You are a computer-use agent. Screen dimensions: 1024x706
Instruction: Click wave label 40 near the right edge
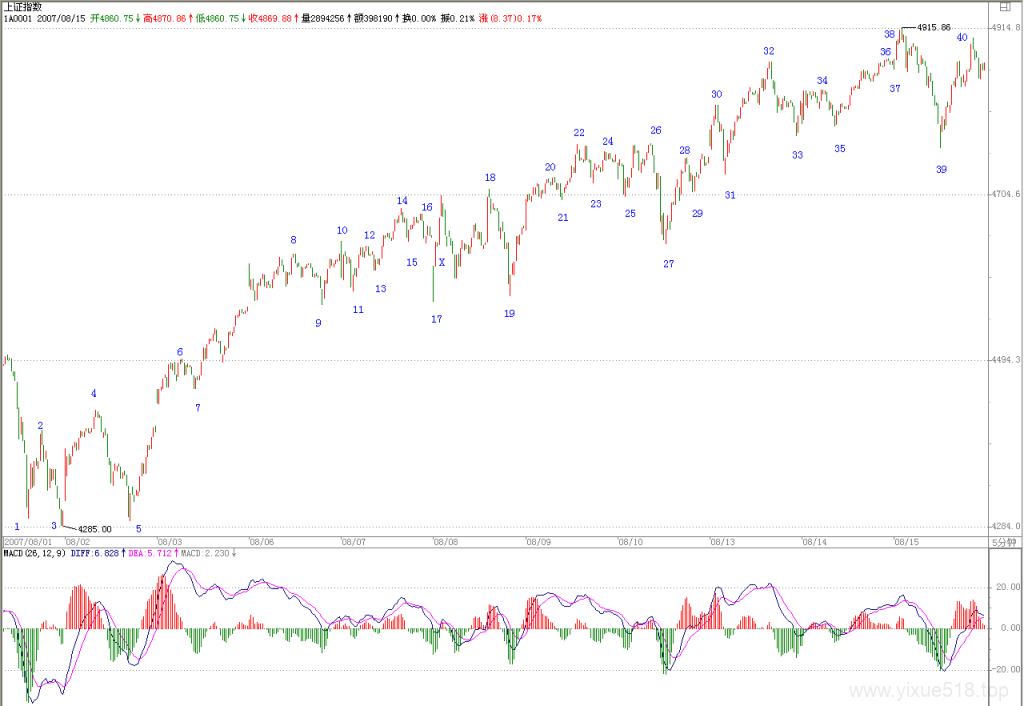point(962,38)
